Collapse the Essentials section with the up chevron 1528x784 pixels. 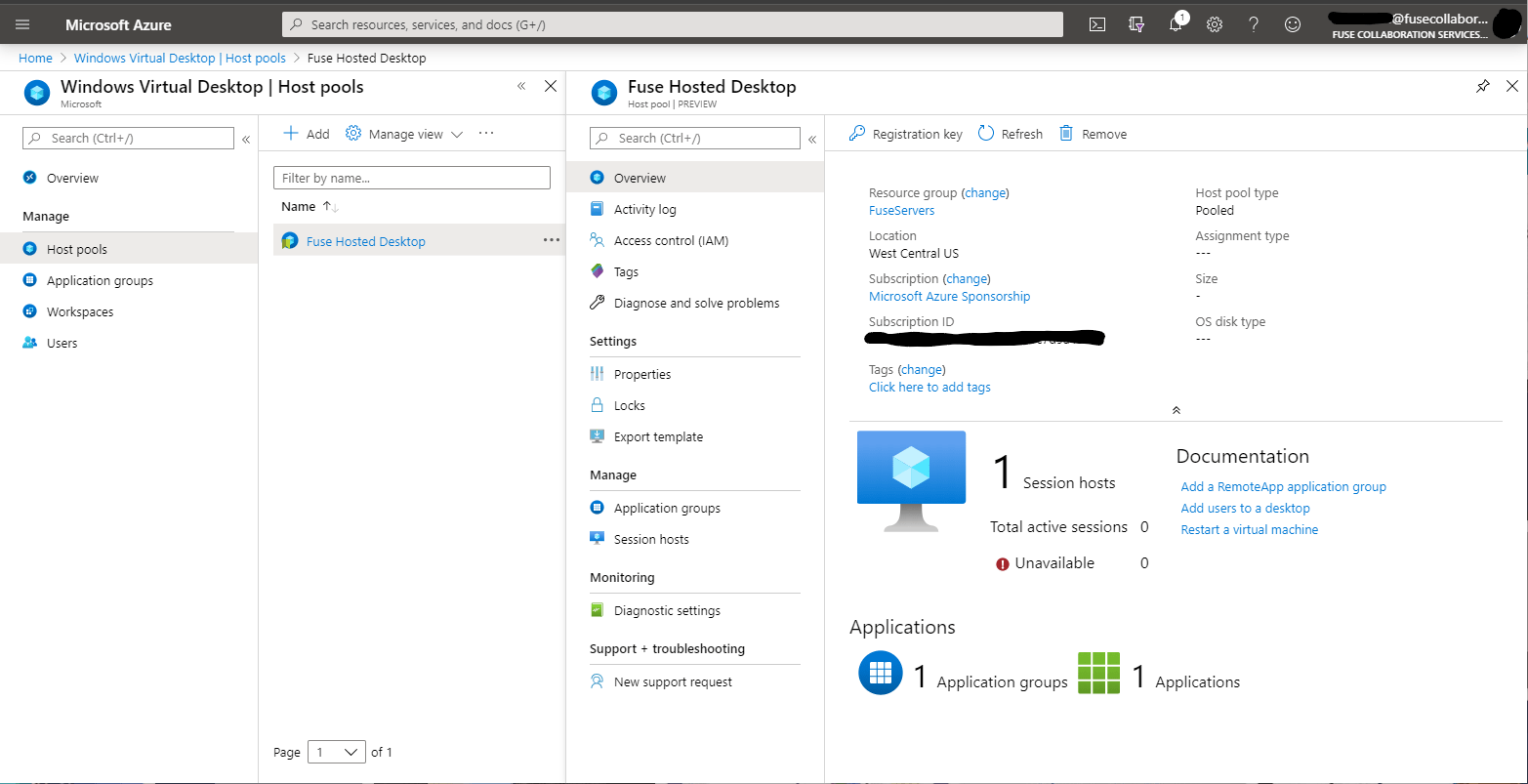coord(1177,410)
